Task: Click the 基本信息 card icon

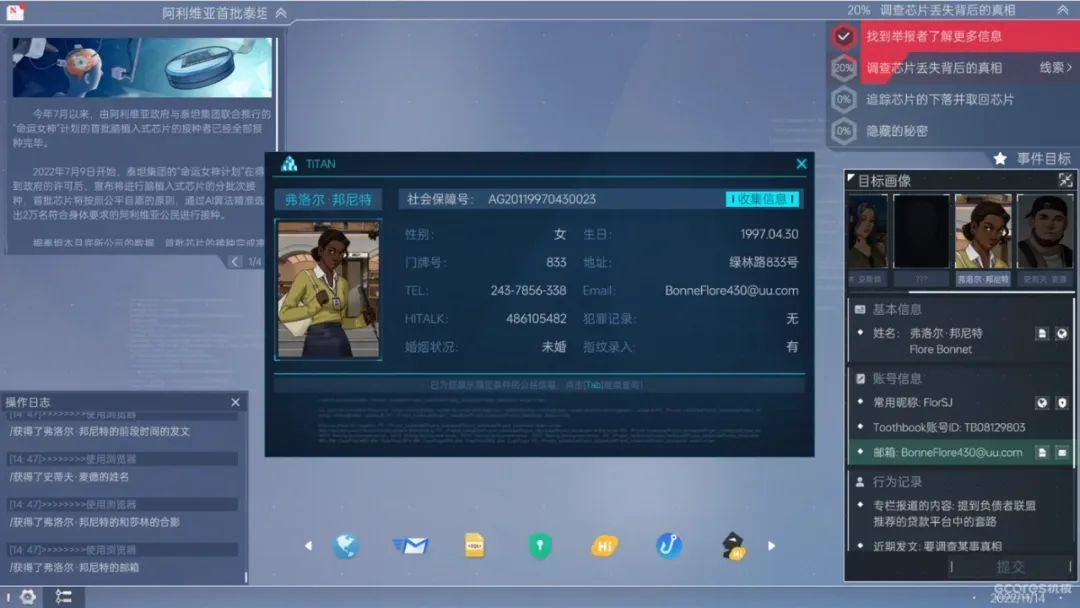Action: point(860,310)
